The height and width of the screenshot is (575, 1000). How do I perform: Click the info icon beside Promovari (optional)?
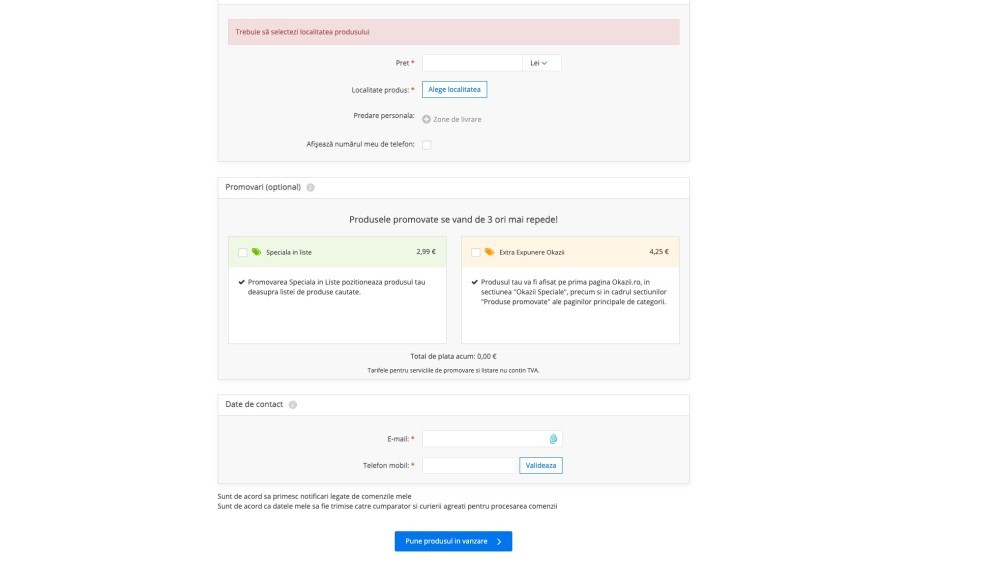310,187
